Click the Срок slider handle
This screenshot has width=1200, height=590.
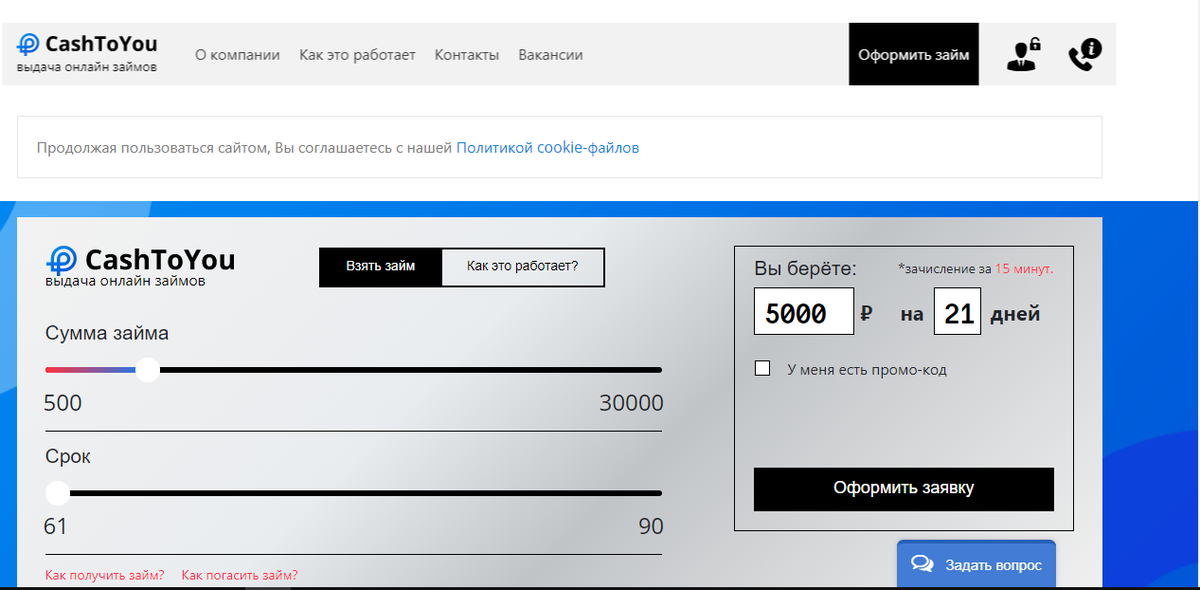(x=58, y=493)
